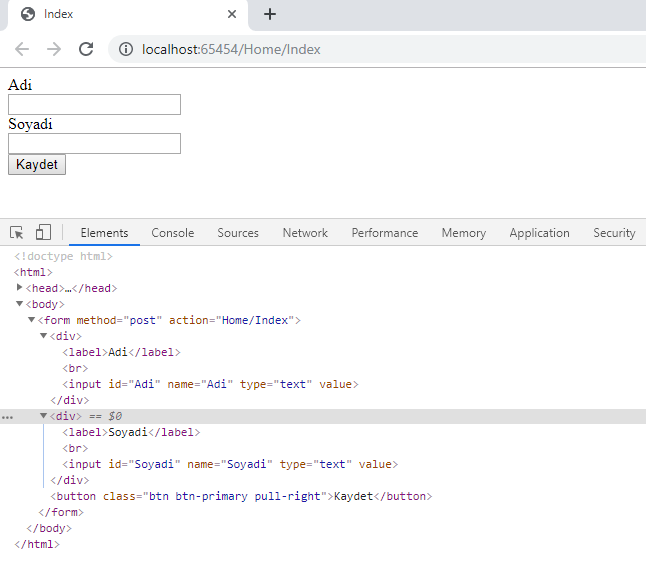Expand the head node
The image size is (646, 578).
click(19, 287)
